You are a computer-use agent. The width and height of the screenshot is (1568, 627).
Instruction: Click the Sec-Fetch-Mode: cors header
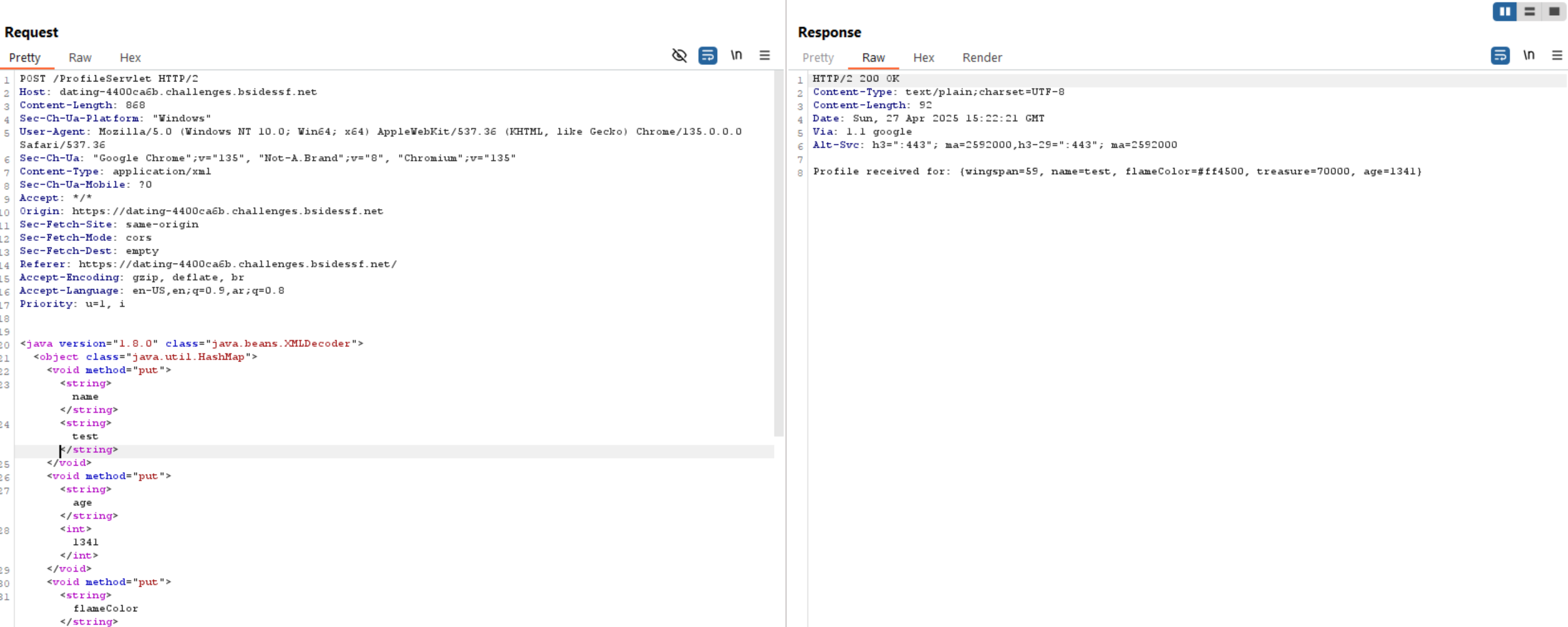pos(85,238)
